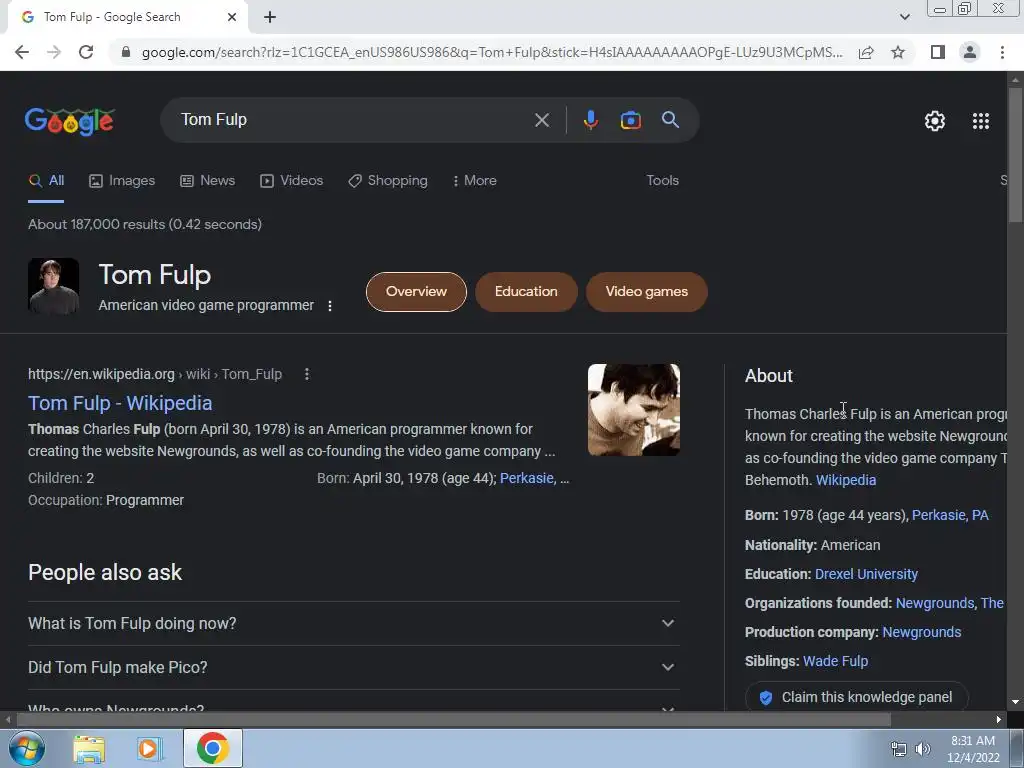Click the Wikipedia result photo thumbnail

633,410
